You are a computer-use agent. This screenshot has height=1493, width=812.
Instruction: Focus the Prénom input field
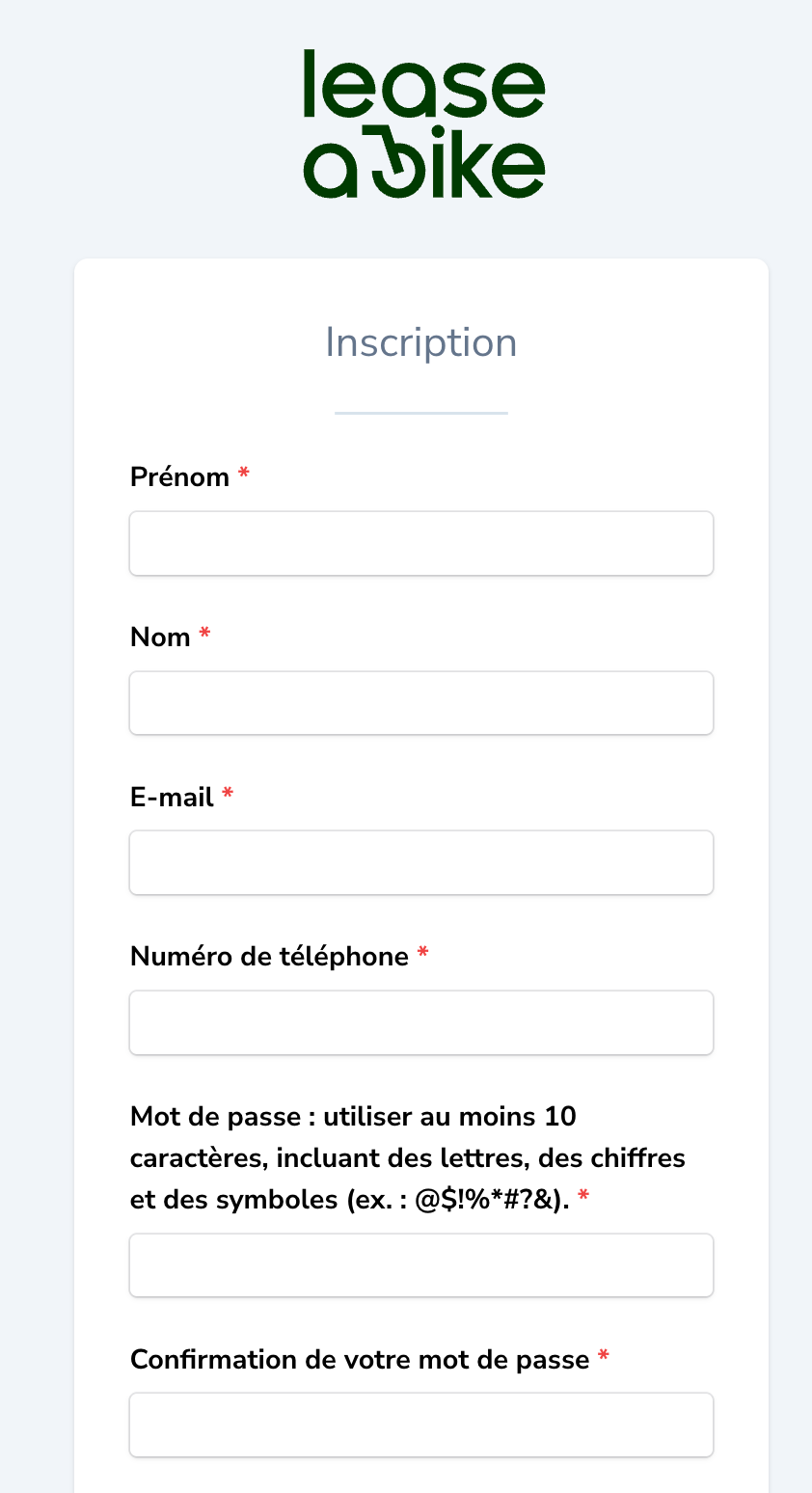[421, 544]
